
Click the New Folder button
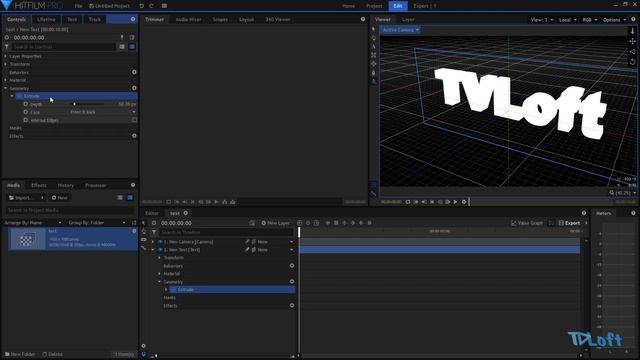[x=20, y=354]
